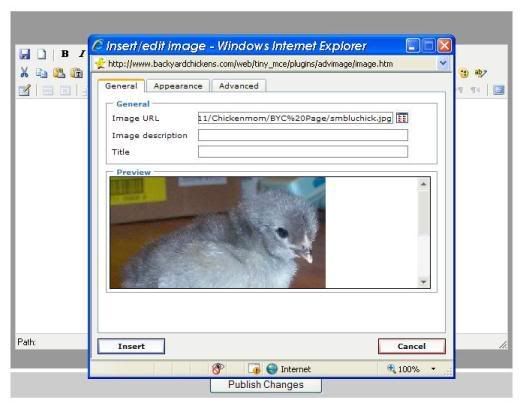The height and width of the screenshot is (406, 520).
Task: Click the preview scrollbar down arrow
Action: 423,282
